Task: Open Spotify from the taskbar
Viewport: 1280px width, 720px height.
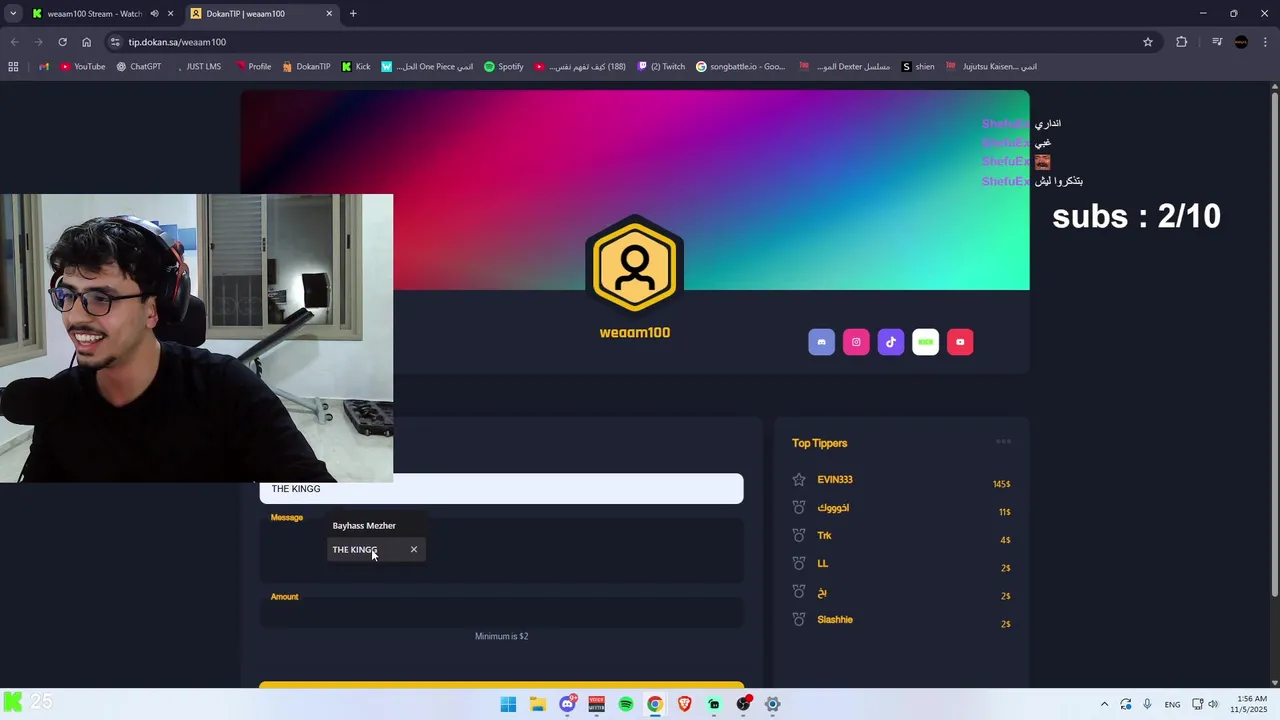Action: [626, 704]
